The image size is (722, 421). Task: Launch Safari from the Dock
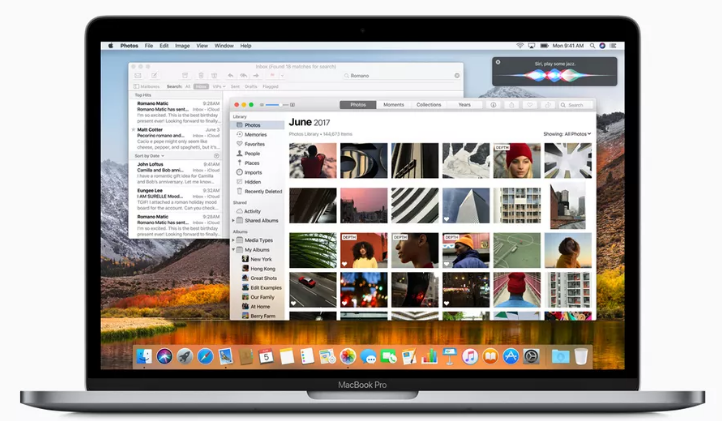tap(205, 356)
